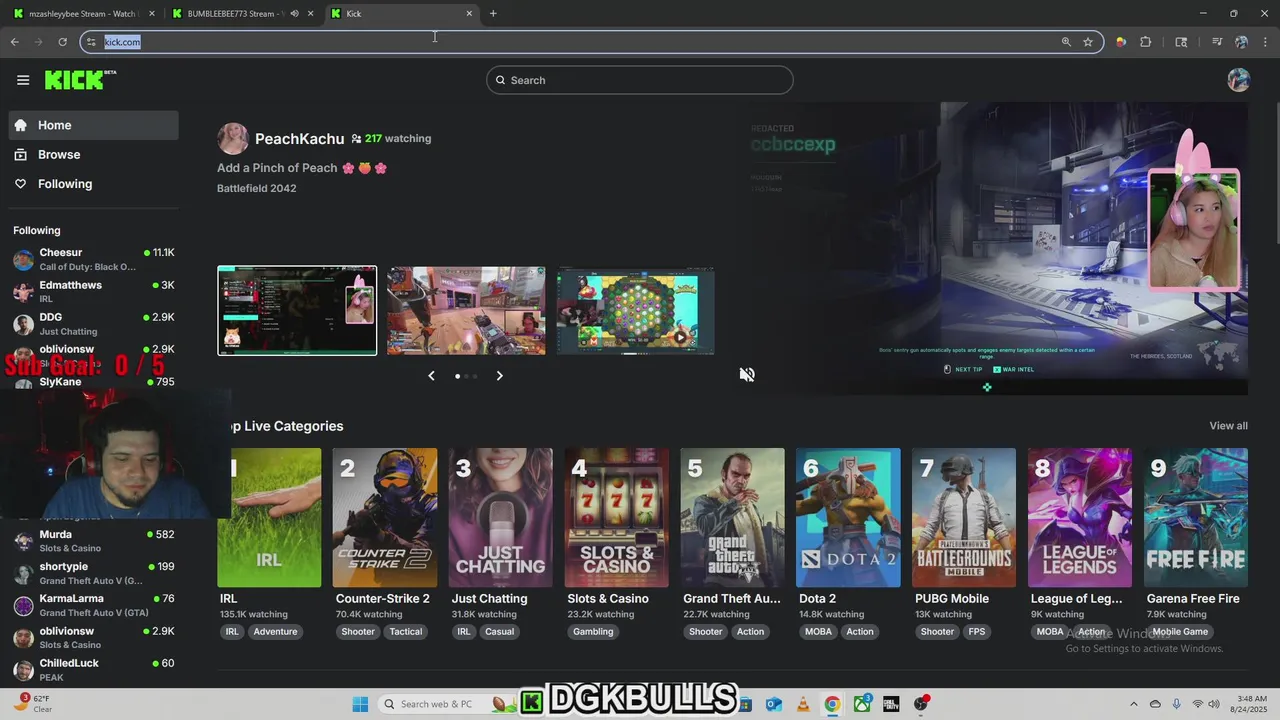Open Browse in sidebar
Screen dimensions: 1280x720
(x=94, y=155)
